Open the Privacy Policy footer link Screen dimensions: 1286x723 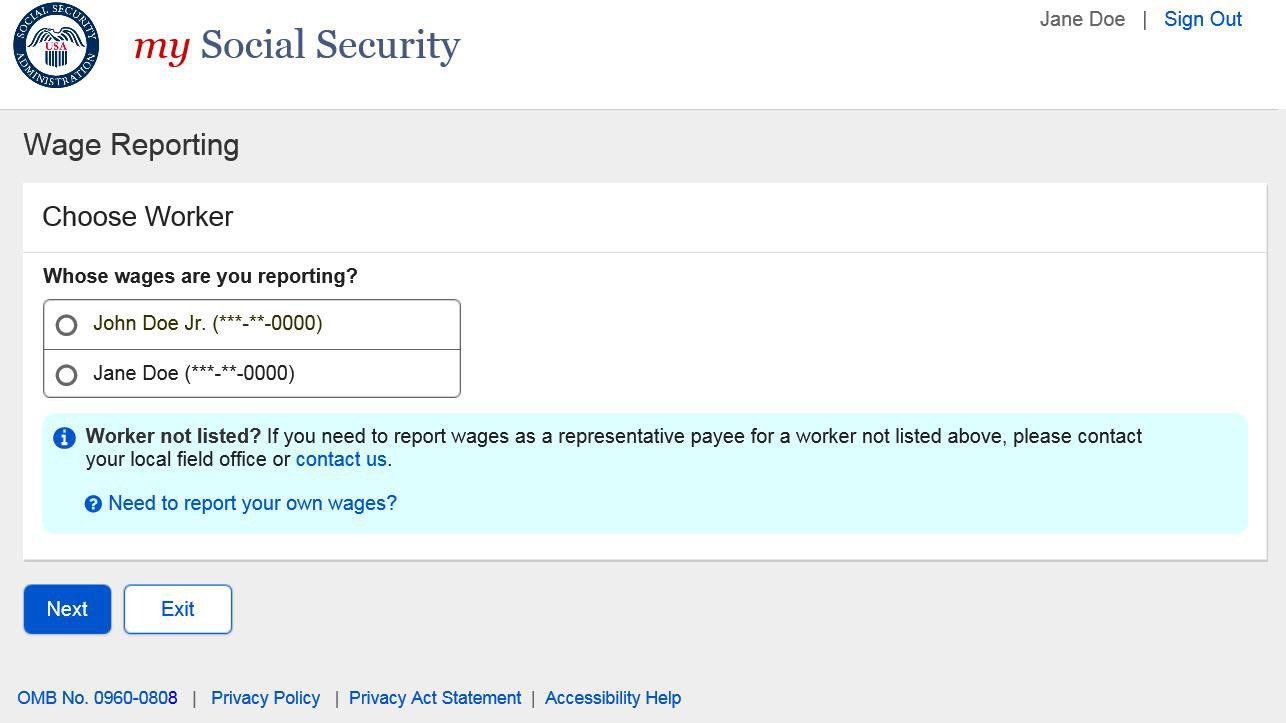(265, 698)
